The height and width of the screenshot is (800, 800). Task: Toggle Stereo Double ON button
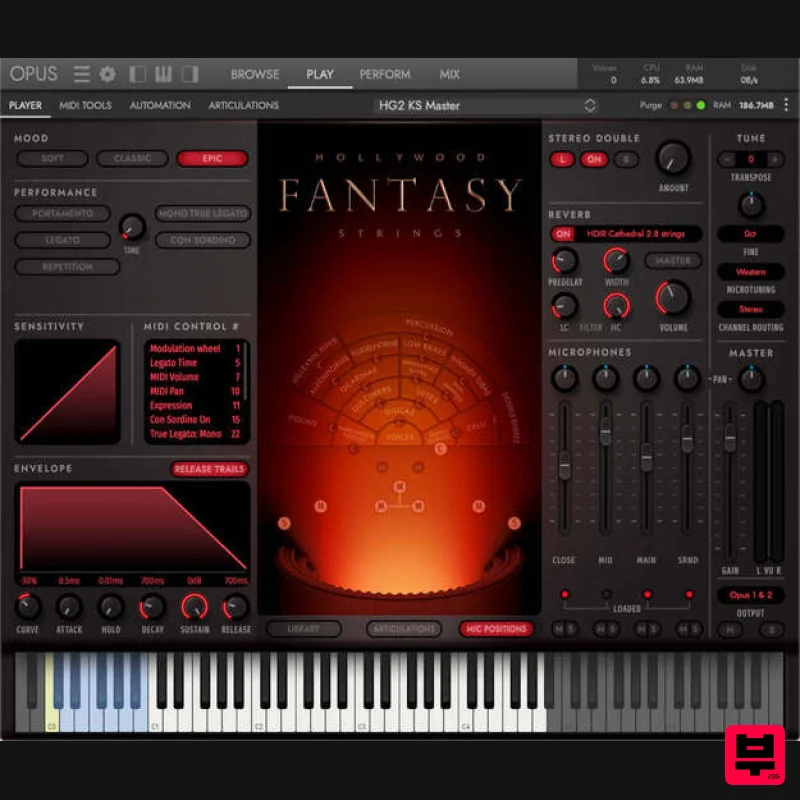594,159
